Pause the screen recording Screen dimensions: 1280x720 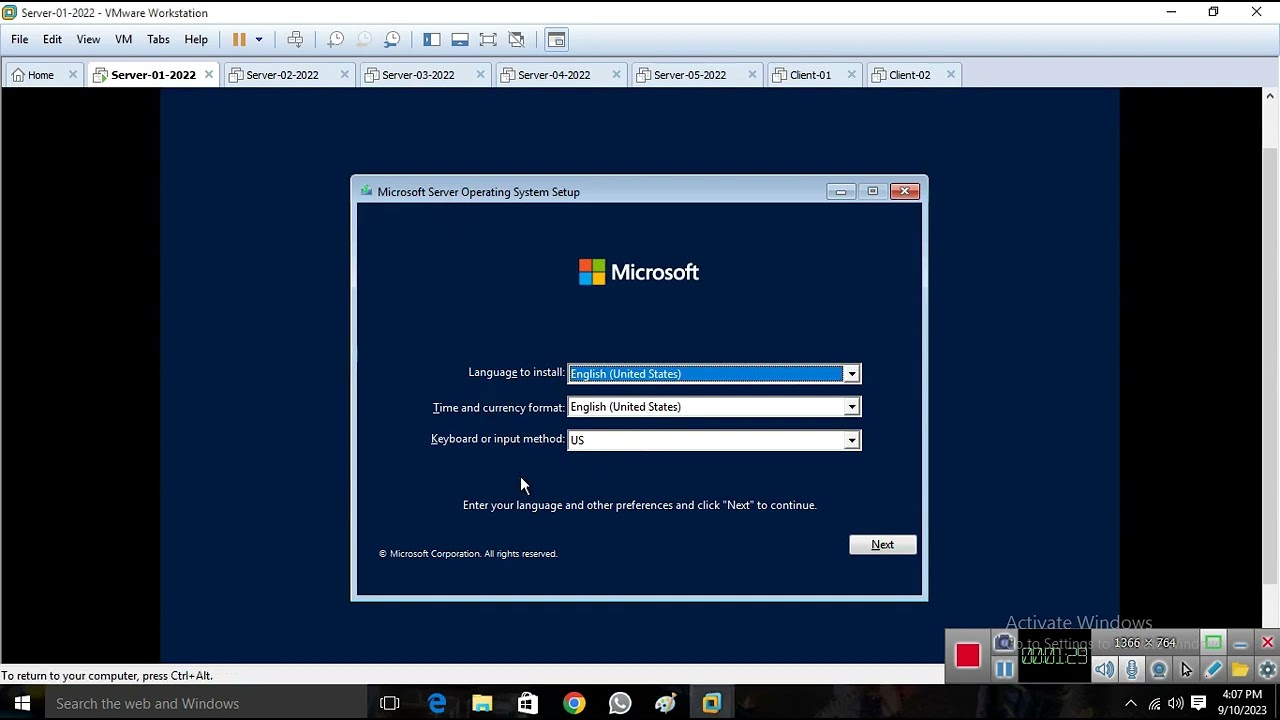point(1004,669)
